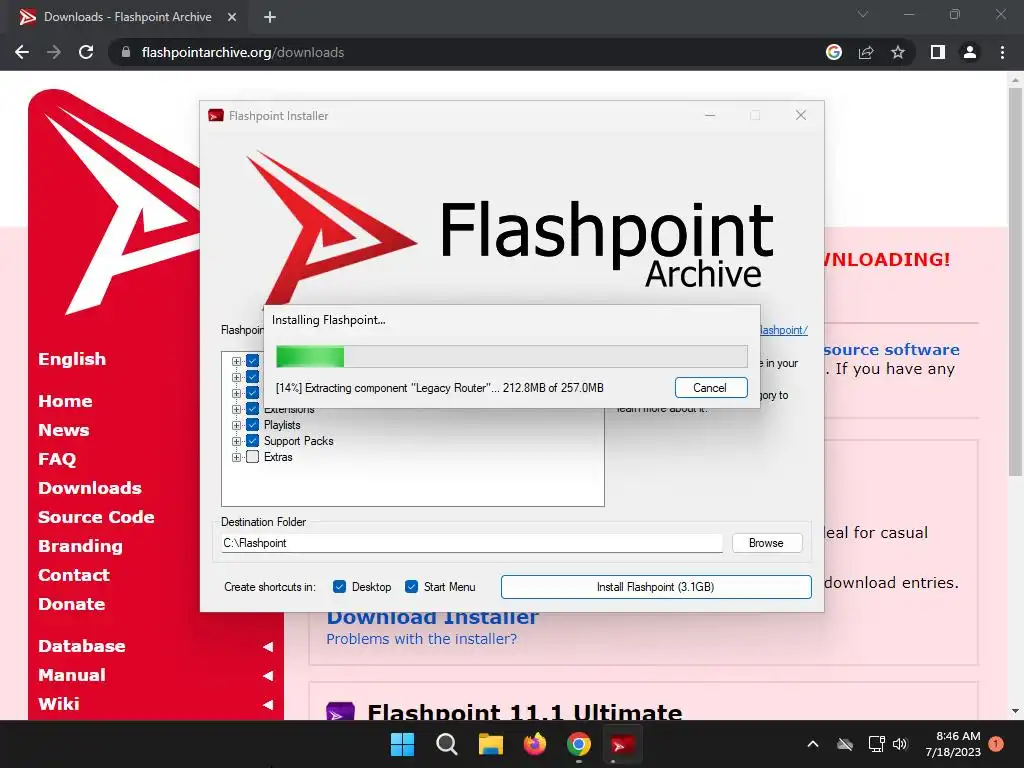1024x768 pixels.
Task: Open the Problems with the installer? link
Action: (421, 639)
